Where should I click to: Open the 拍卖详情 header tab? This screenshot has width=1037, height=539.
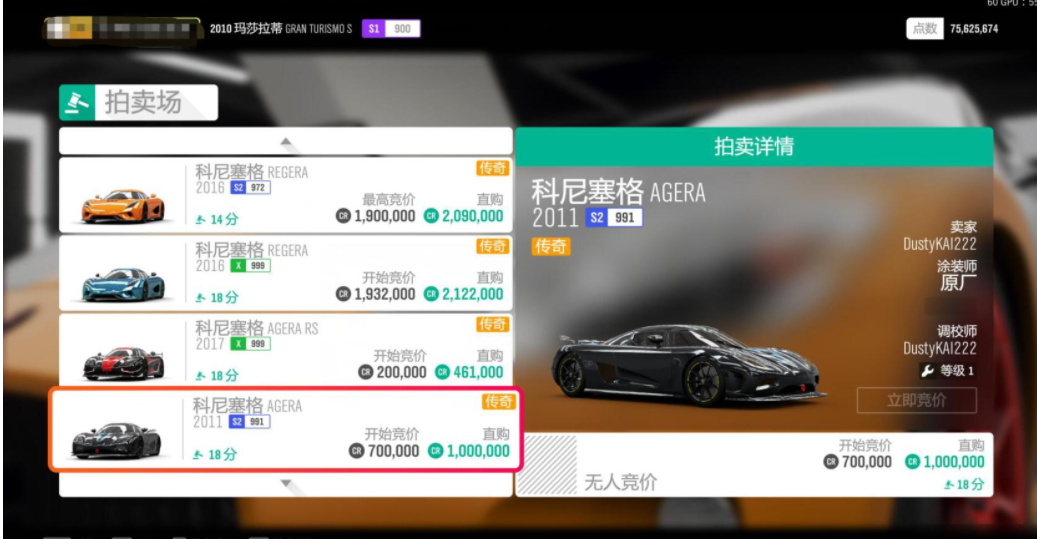[754, 147]
